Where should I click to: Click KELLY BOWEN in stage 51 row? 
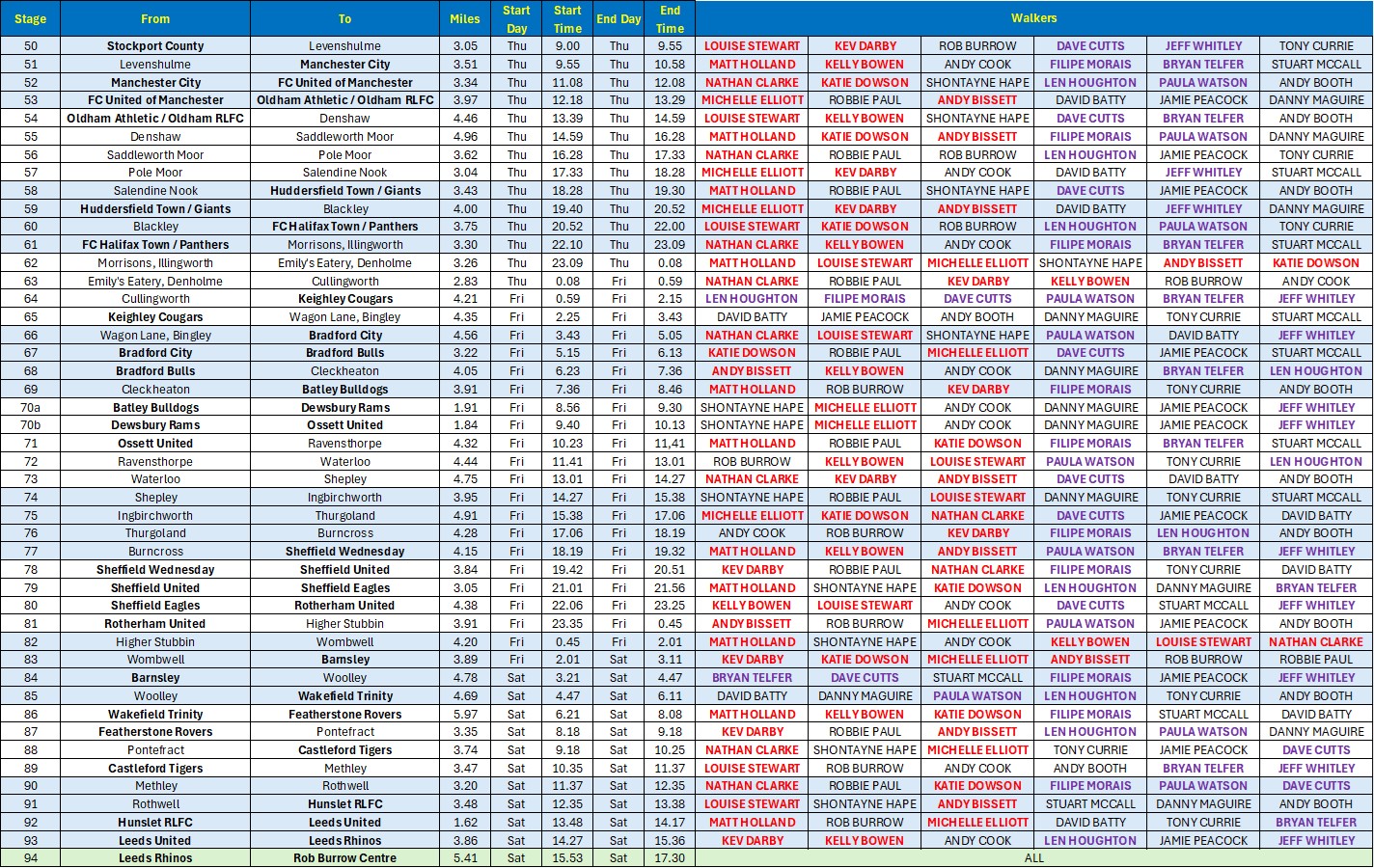pyautogui.click(x=865, y=65)
